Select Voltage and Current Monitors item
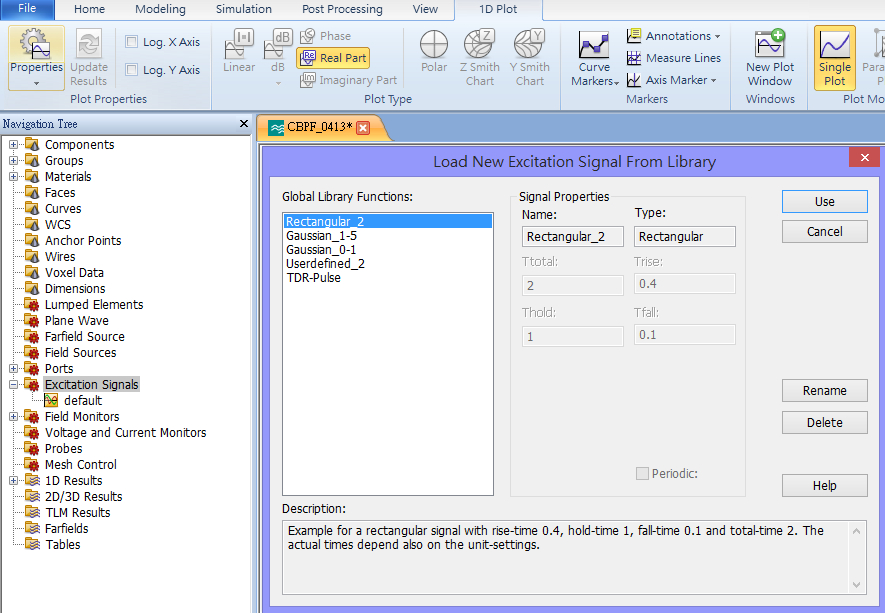This screenshot has width=885, height=613. tap(125, 433)
